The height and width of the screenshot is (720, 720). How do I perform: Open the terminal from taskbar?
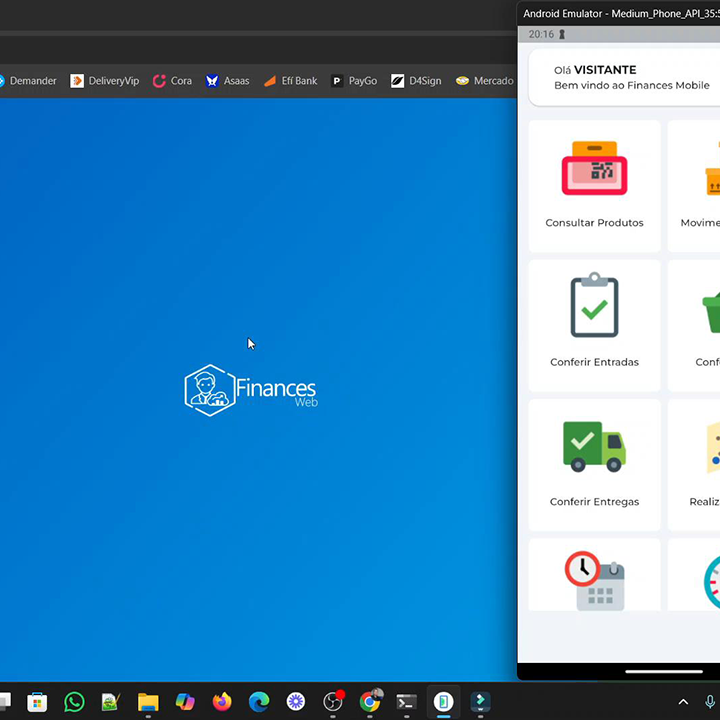coord(406,702)
